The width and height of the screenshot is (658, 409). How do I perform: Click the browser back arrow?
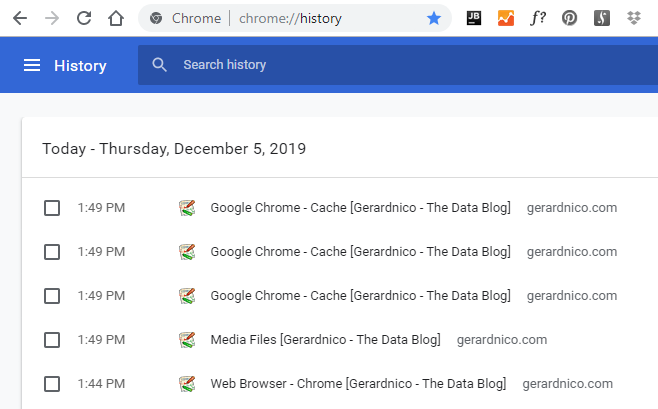point(20,18)
